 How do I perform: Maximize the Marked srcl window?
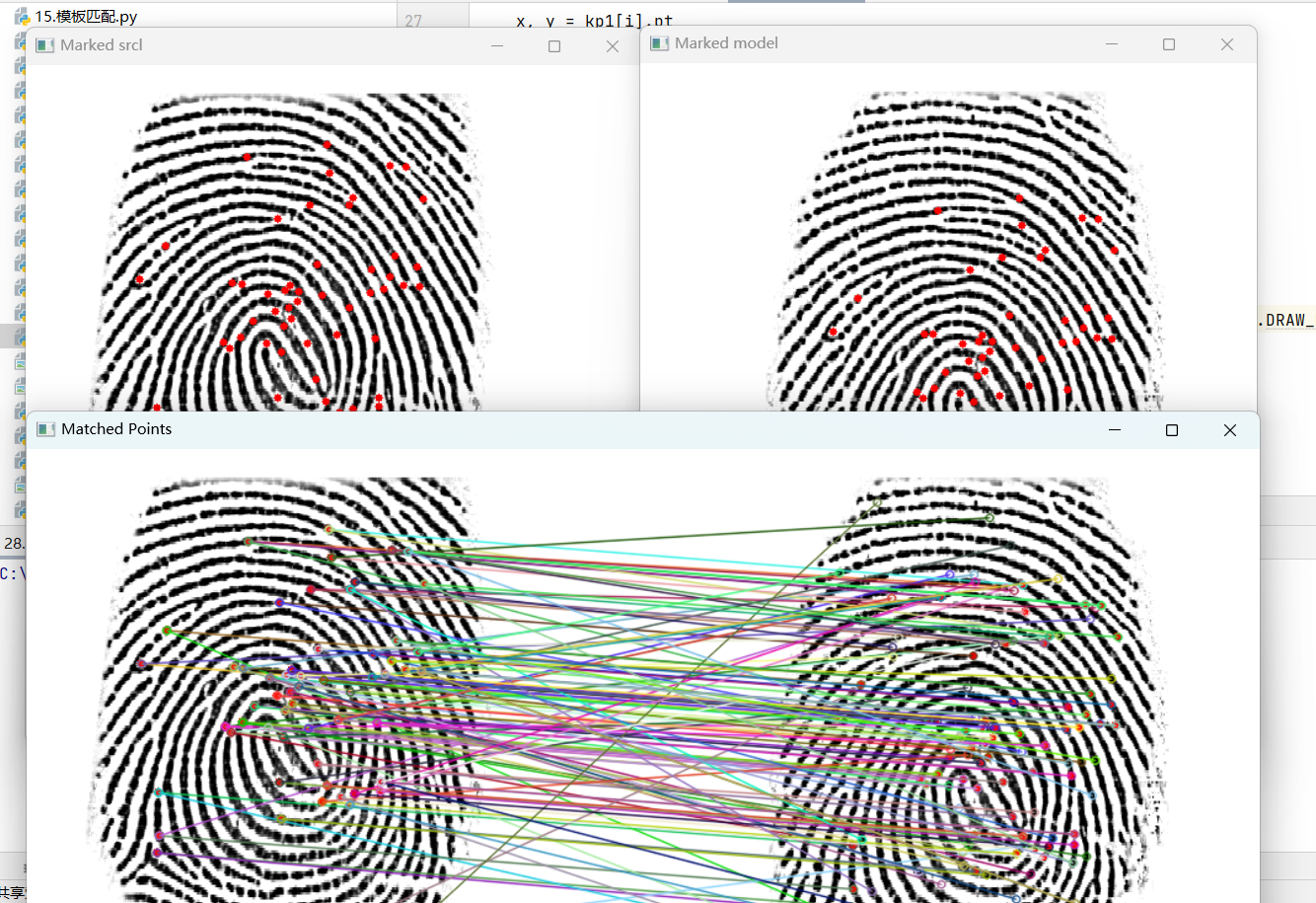click(x=554, y=45)
